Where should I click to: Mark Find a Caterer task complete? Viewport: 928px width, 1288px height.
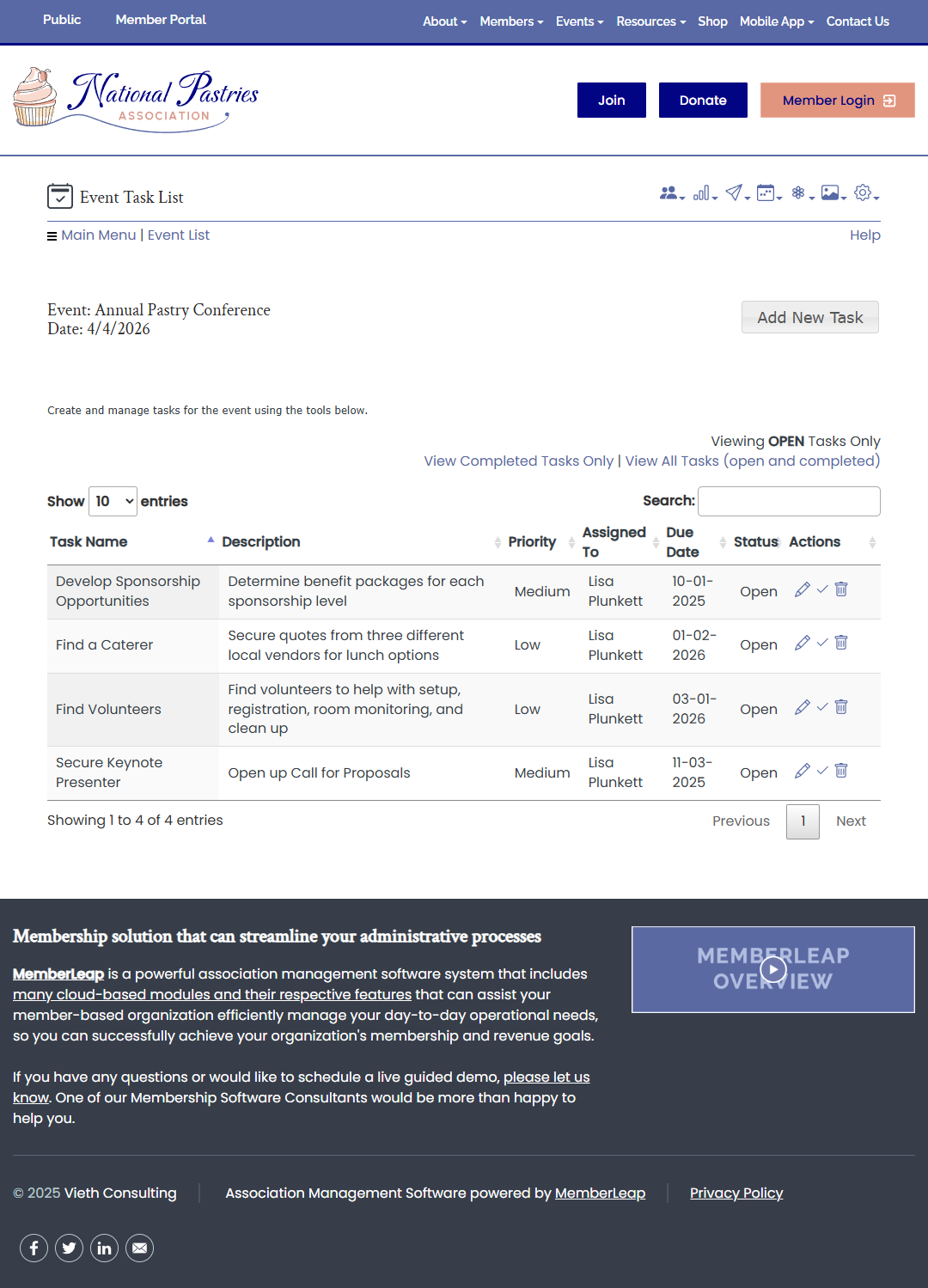(822, 643)
